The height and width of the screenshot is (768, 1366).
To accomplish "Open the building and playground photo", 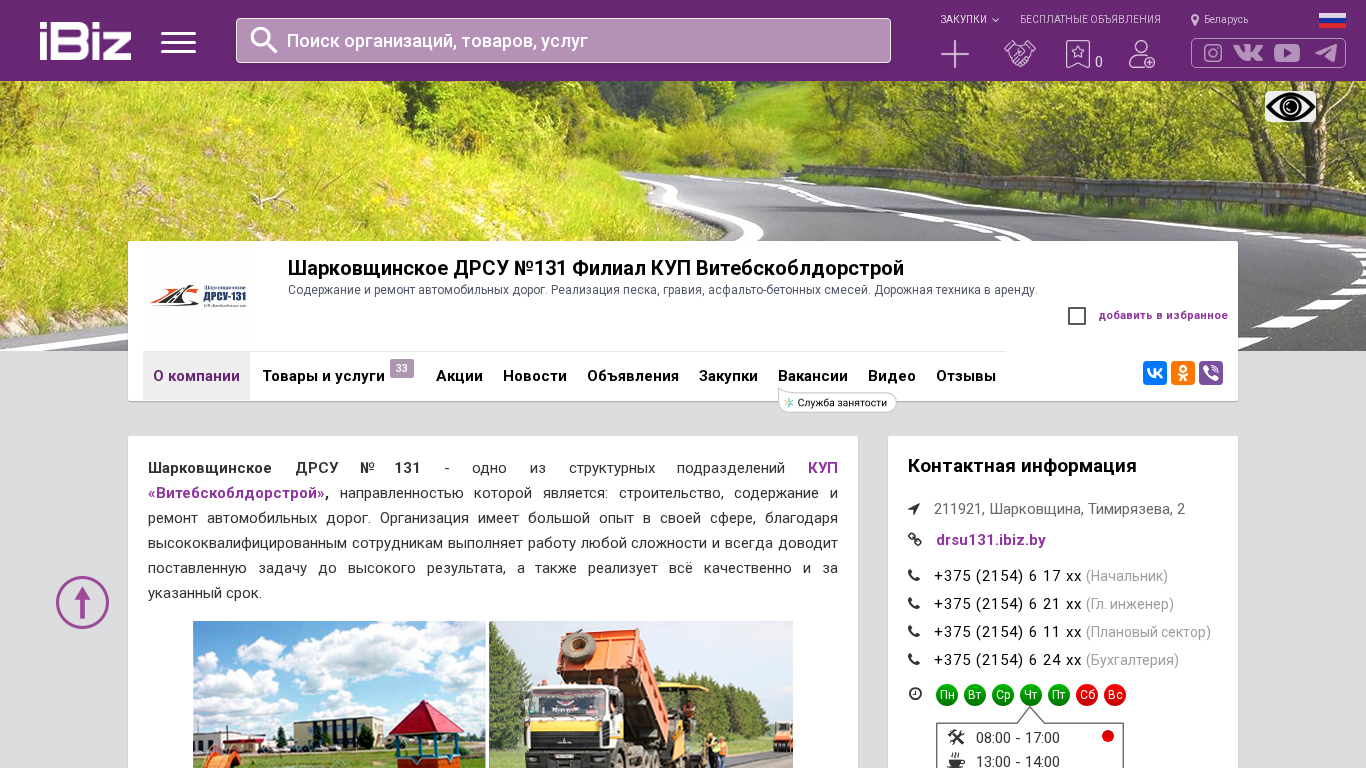I will 339,694.
